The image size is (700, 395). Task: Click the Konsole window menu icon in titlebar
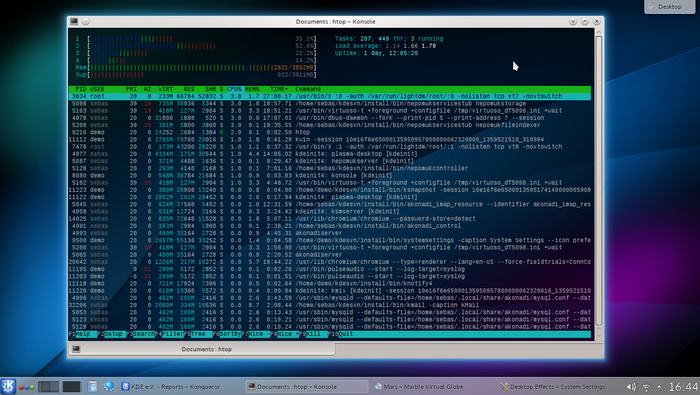74,21
